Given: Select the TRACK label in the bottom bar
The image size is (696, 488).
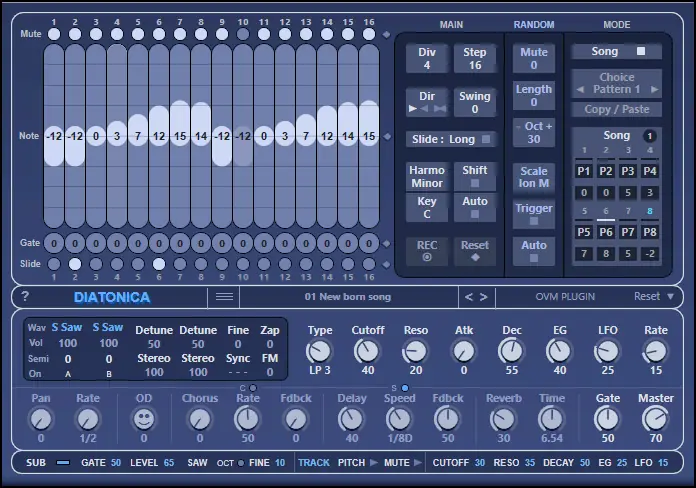Looking at the screenshot, I should coord(313,463).
